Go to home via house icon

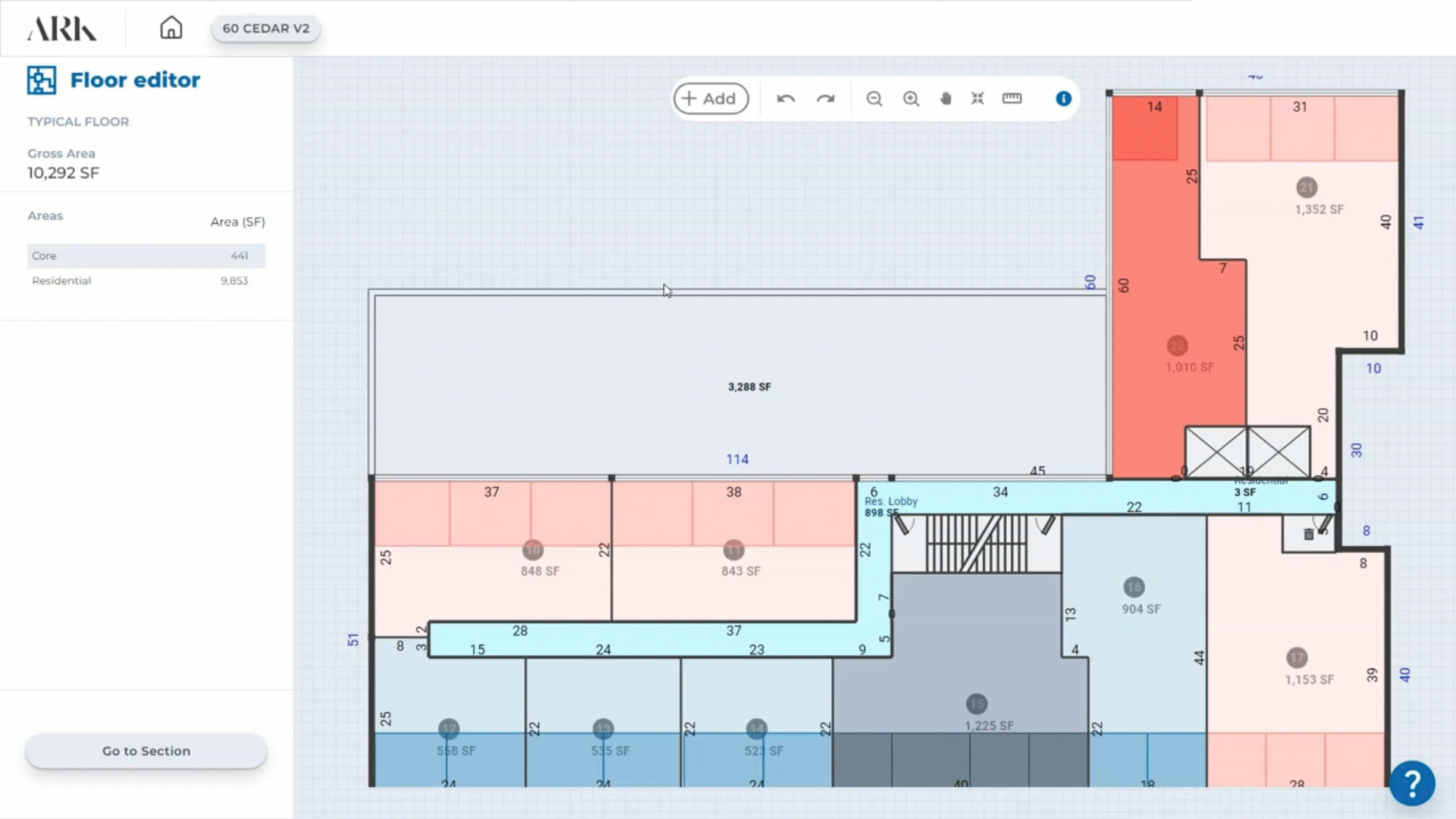pyautogui.click(x=171, y=28)
